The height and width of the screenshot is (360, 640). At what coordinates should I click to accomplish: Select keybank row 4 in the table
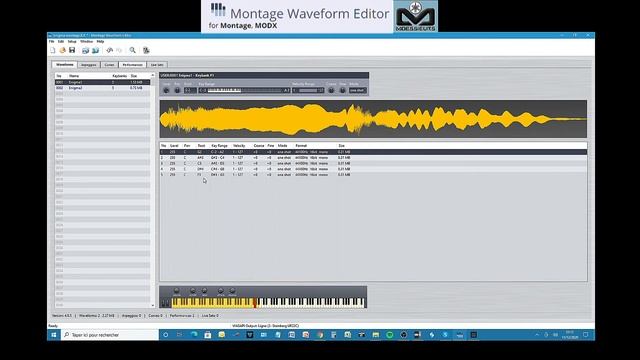point(373,169)
